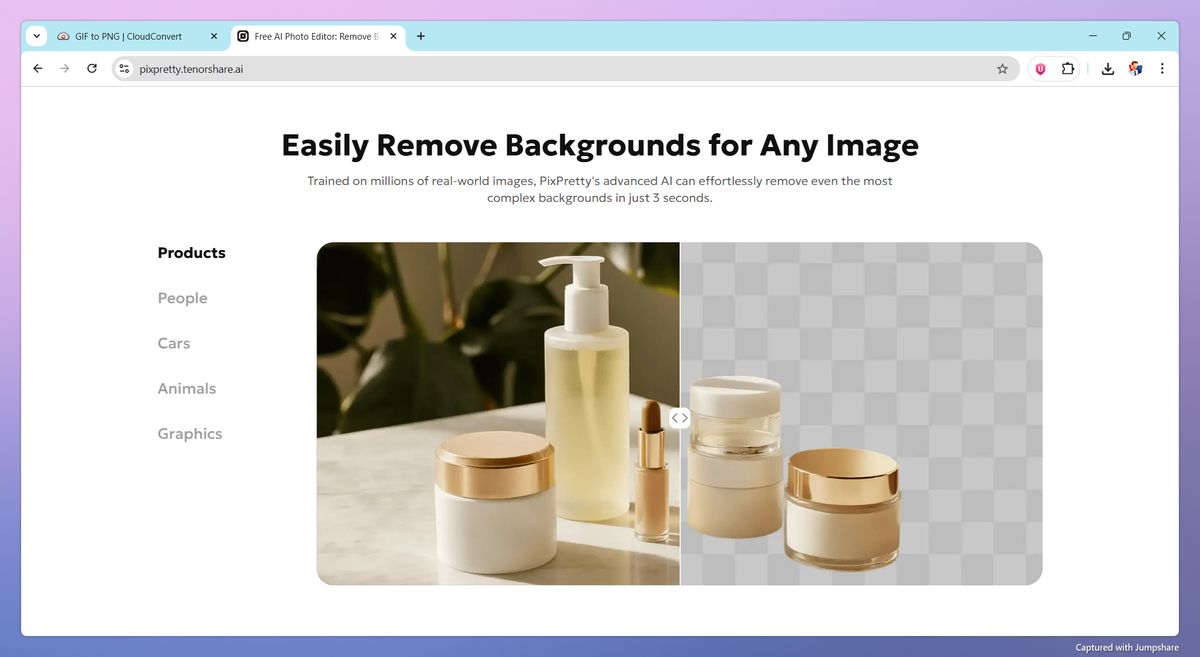Viewport: 1200px width, 657px height.
Task: Open Chrome's three-dot menu
Action: (1162, 68)
